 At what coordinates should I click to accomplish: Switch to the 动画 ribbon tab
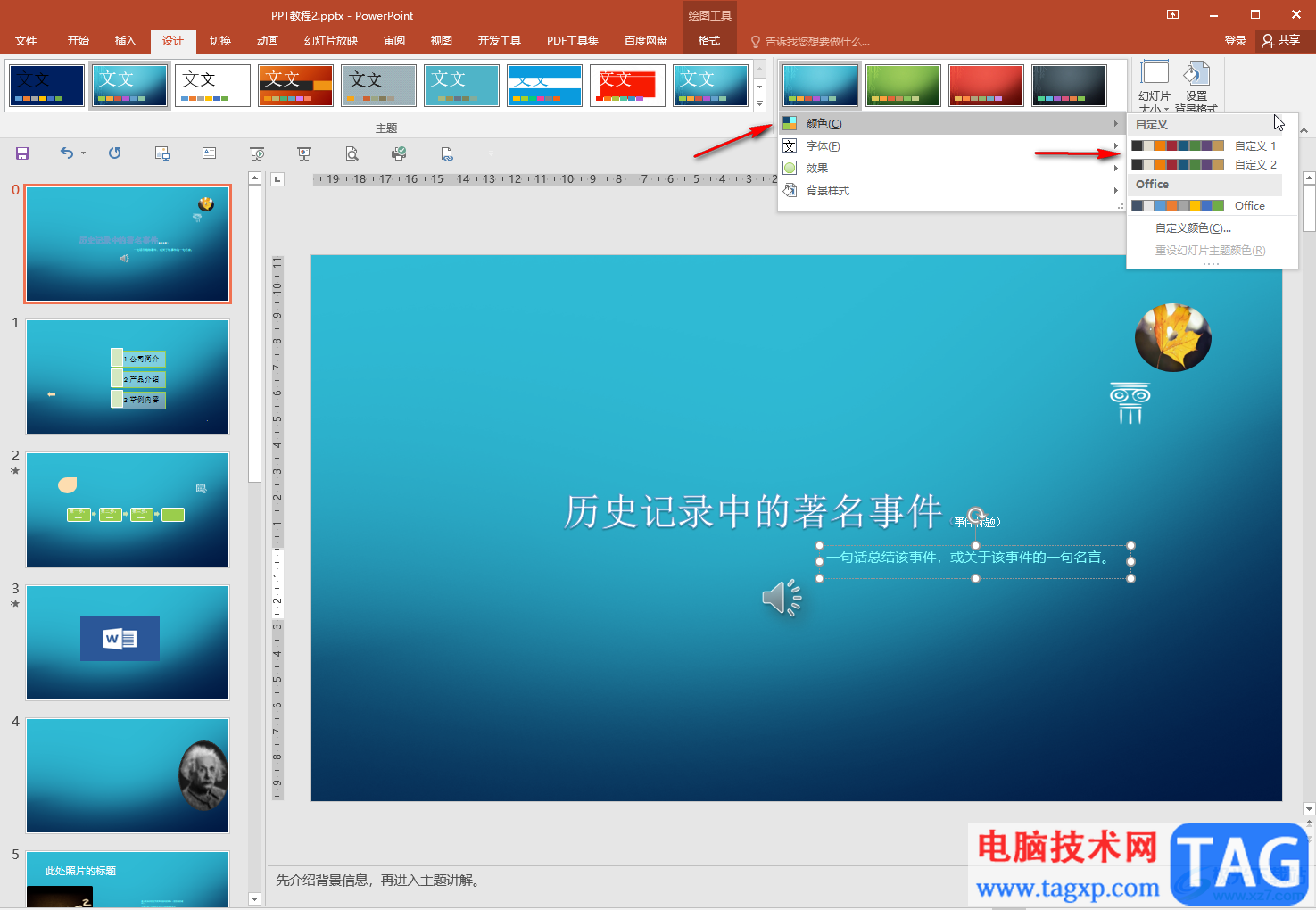268,40
